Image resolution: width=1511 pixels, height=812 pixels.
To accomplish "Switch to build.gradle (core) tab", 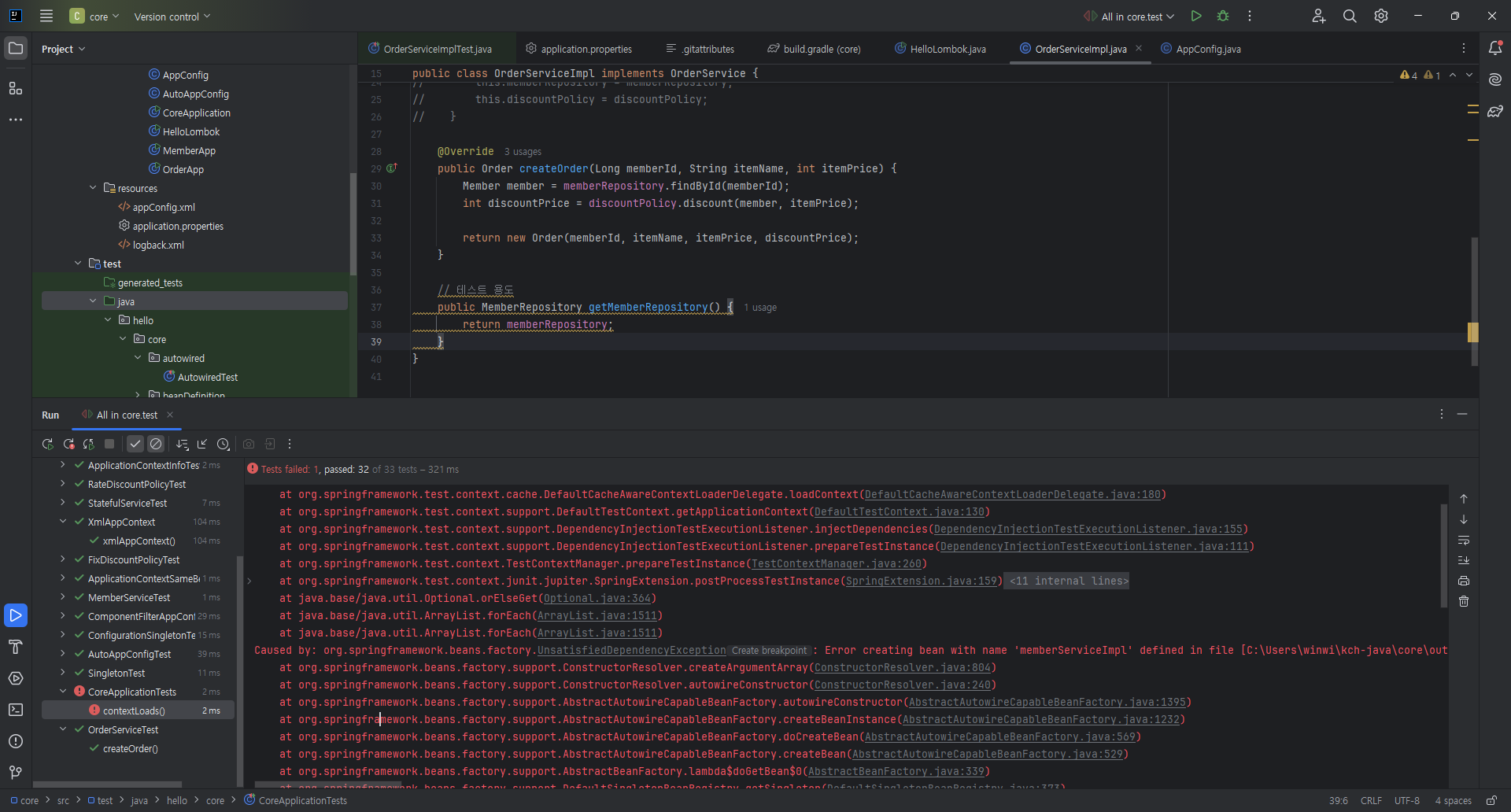I will pyautogui.click(x=815, y=49).
